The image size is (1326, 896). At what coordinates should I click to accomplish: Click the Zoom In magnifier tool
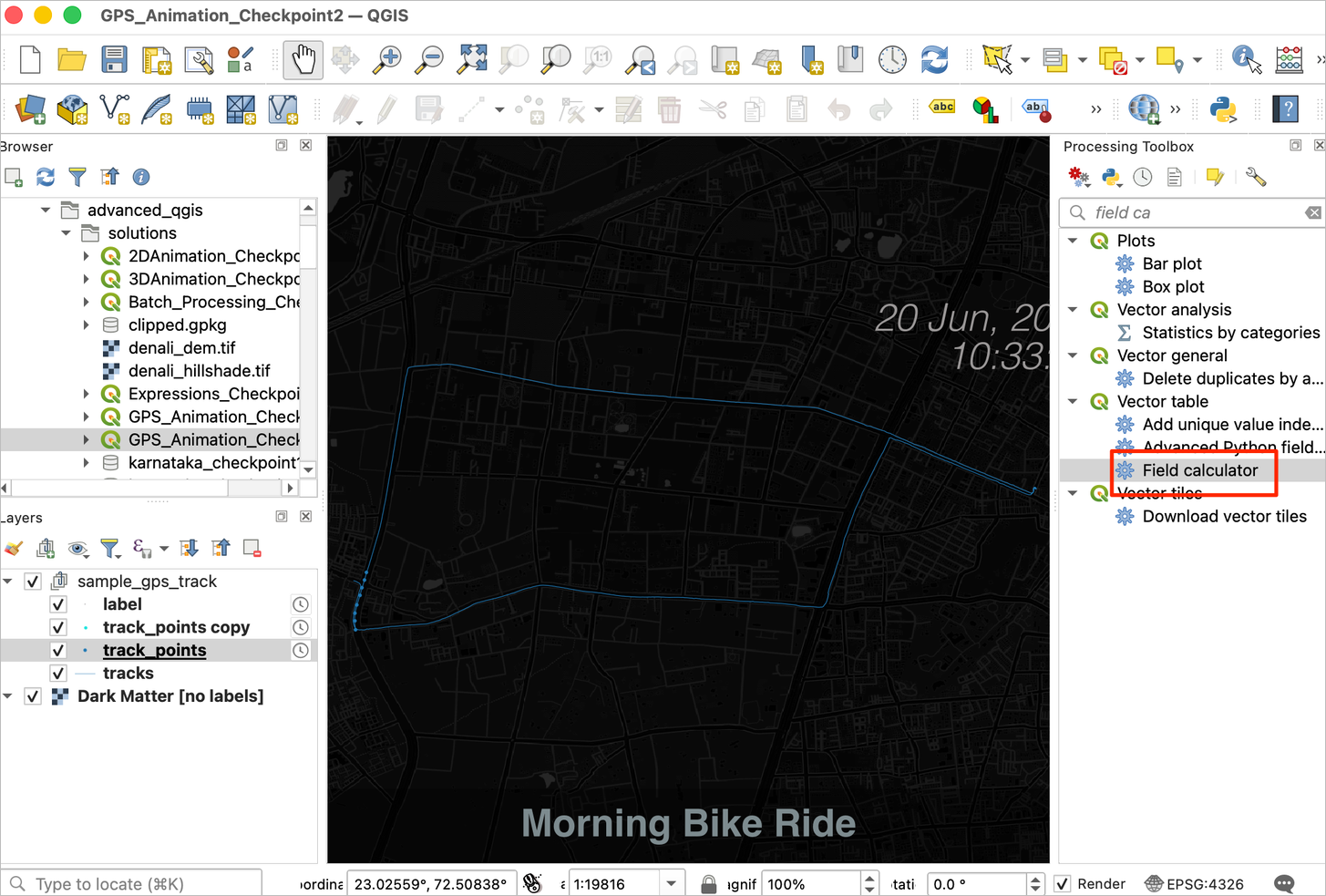click(387, 60)
